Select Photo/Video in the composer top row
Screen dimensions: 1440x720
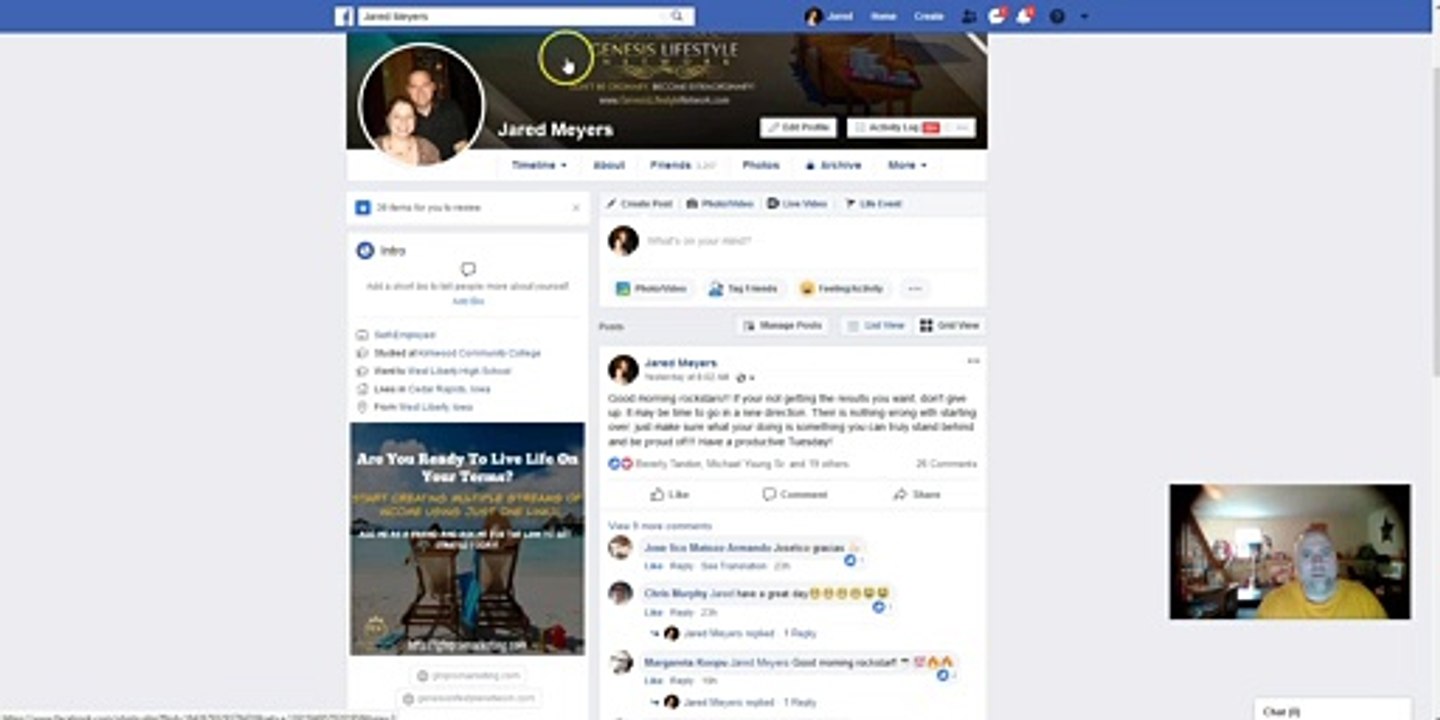(720, 204)
